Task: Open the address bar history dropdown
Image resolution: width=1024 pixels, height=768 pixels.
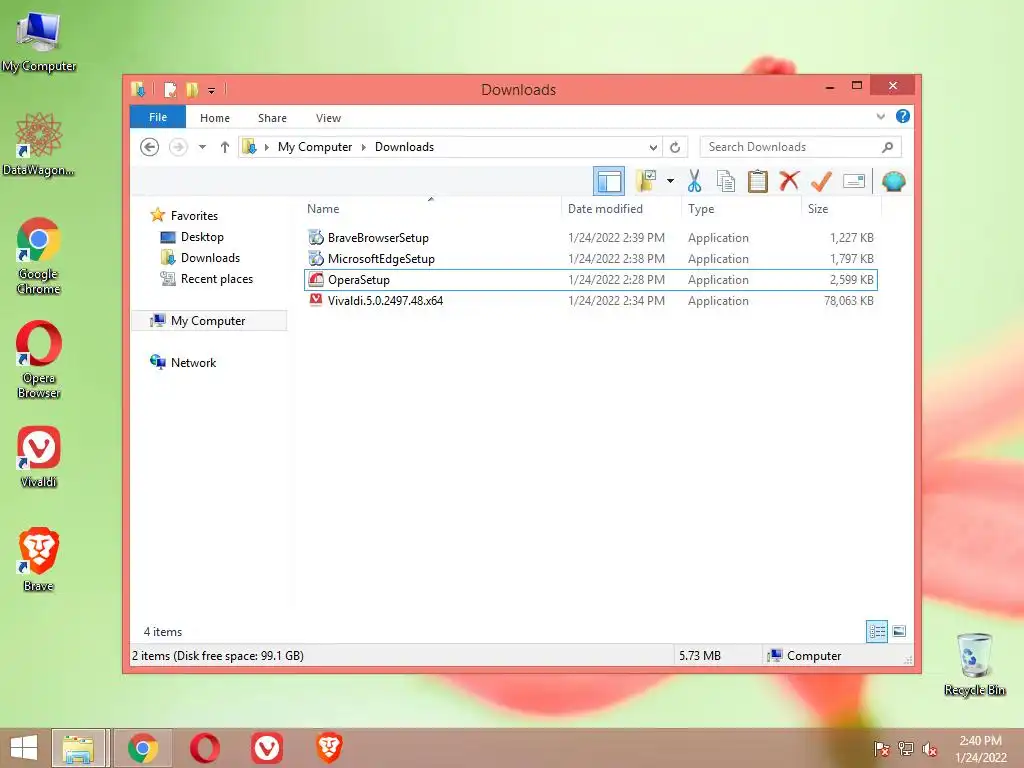Action: coord(653,148)
